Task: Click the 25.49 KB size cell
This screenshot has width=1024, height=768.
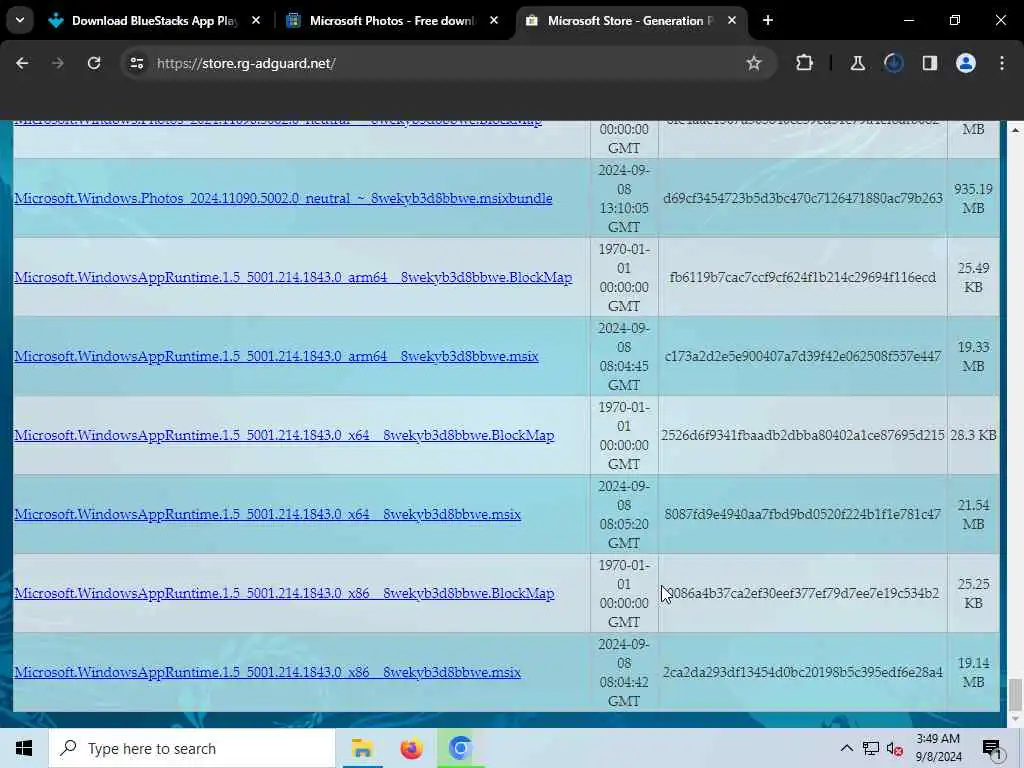Action: coord(973,278)
